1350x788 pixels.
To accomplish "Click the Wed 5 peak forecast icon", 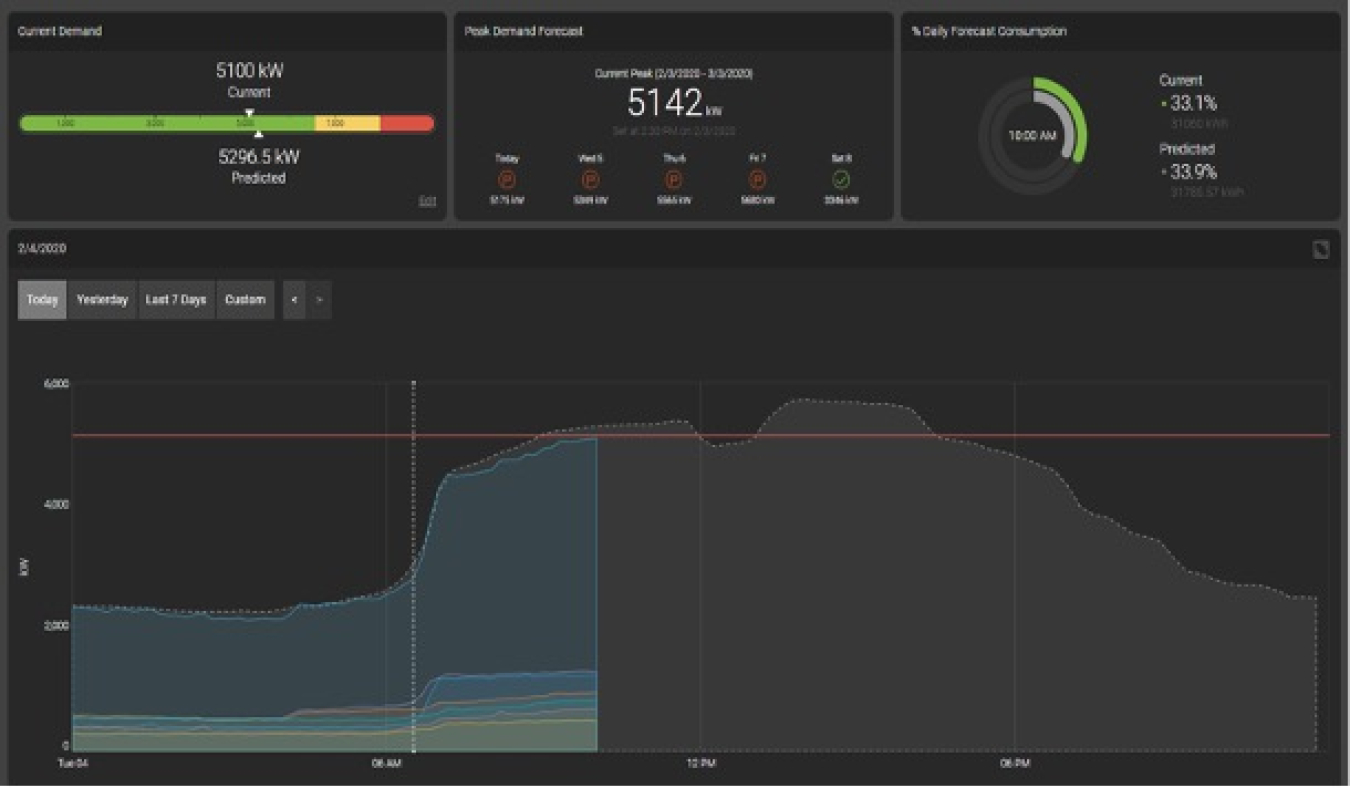I will [590, 180].
